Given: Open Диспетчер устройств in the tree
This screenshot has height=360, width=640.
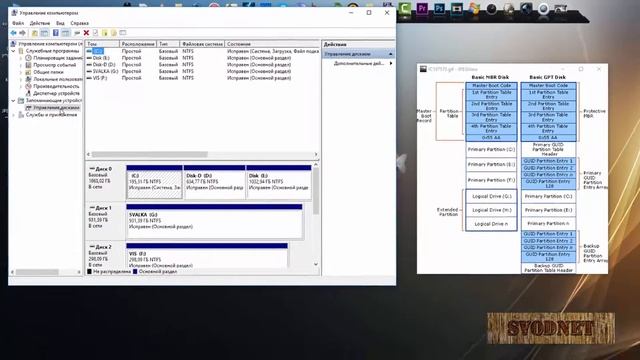Looking at the screenshot, I should (56, 93).
